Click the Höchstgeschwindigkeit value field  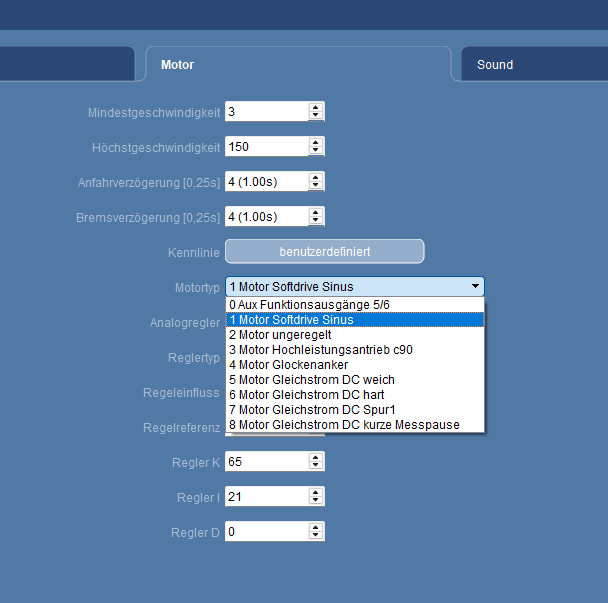tap(266, 147)
